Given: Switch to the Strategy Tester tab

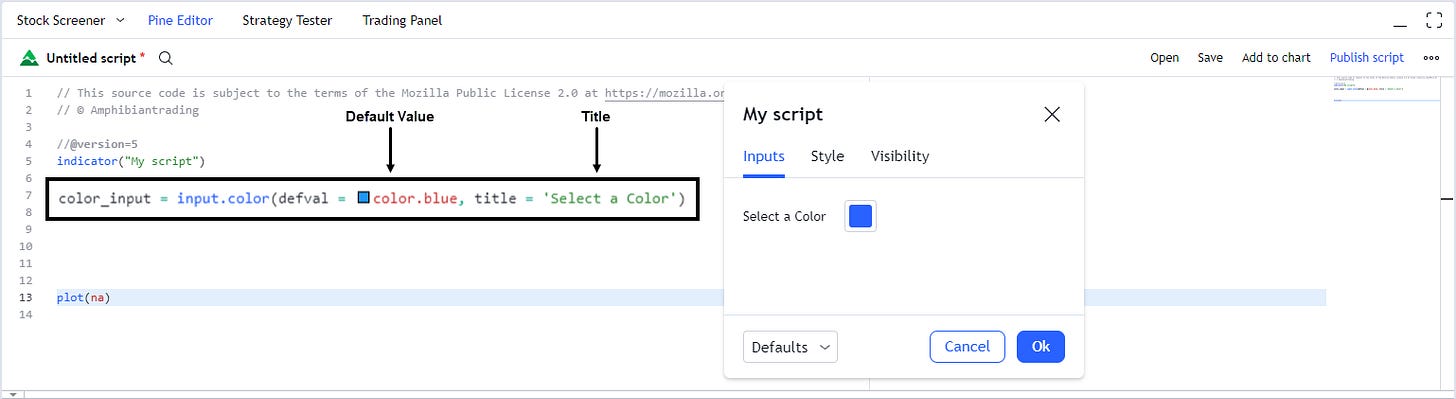Looking at the screenshot, I should [x=287, y=20].
